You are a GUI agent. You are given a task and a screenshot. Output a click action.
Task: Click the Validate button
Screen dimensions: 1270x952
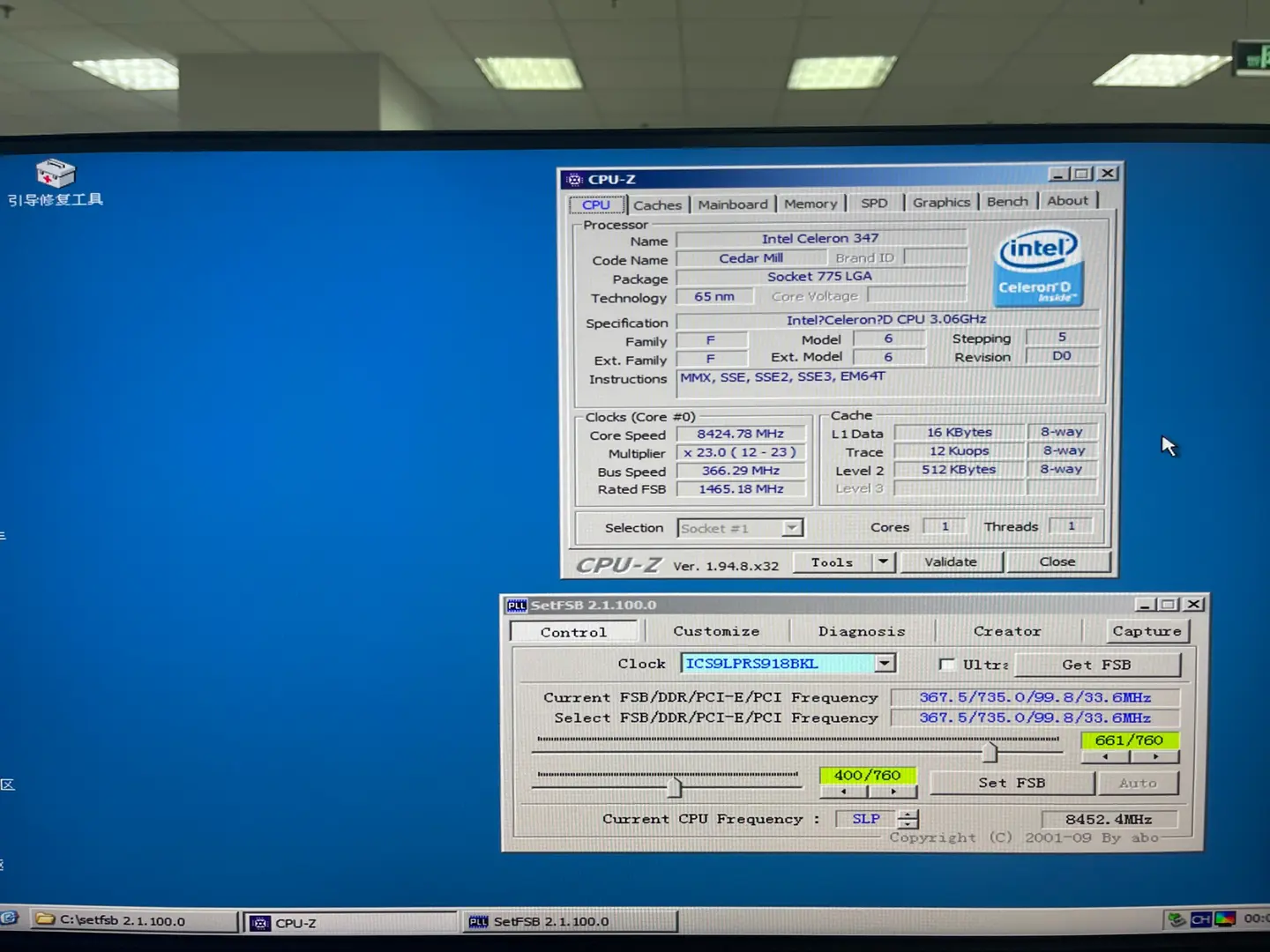(x=951, y=562)
